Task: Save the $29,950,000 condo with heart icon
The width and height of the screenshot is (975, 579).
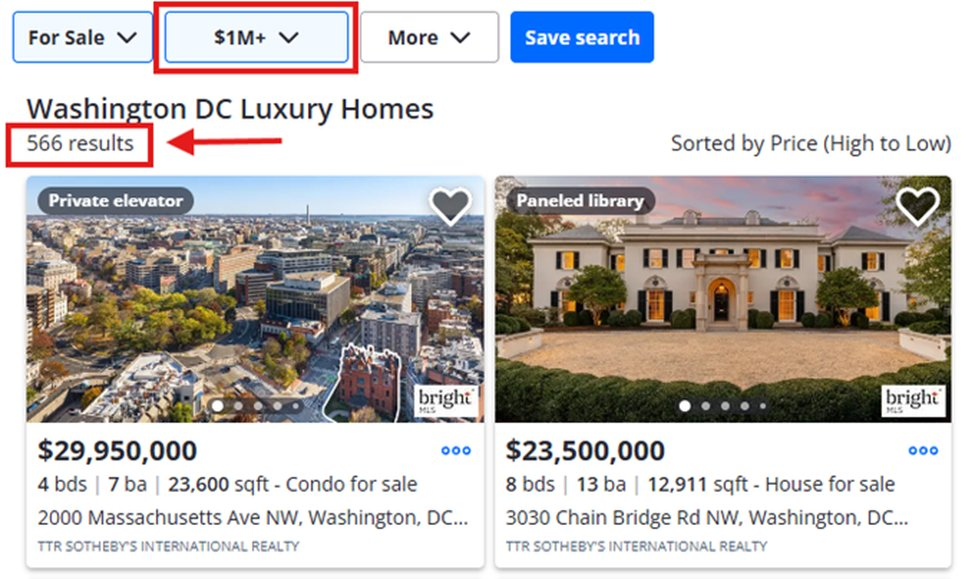Action: click(x=450, y=206)
